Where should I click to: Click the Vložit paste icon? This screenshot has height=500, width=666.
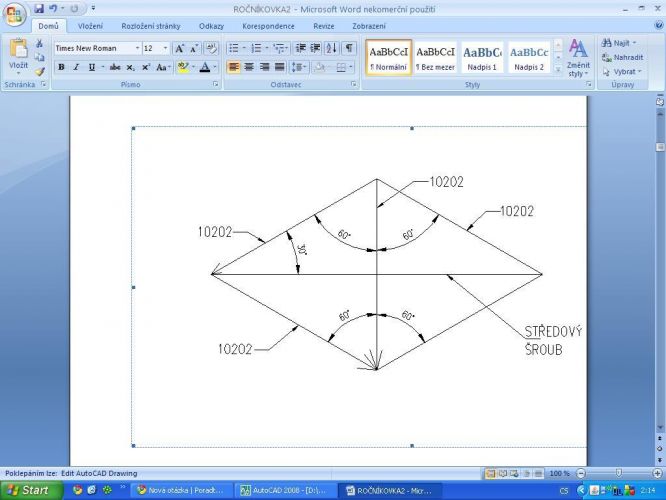18,49
